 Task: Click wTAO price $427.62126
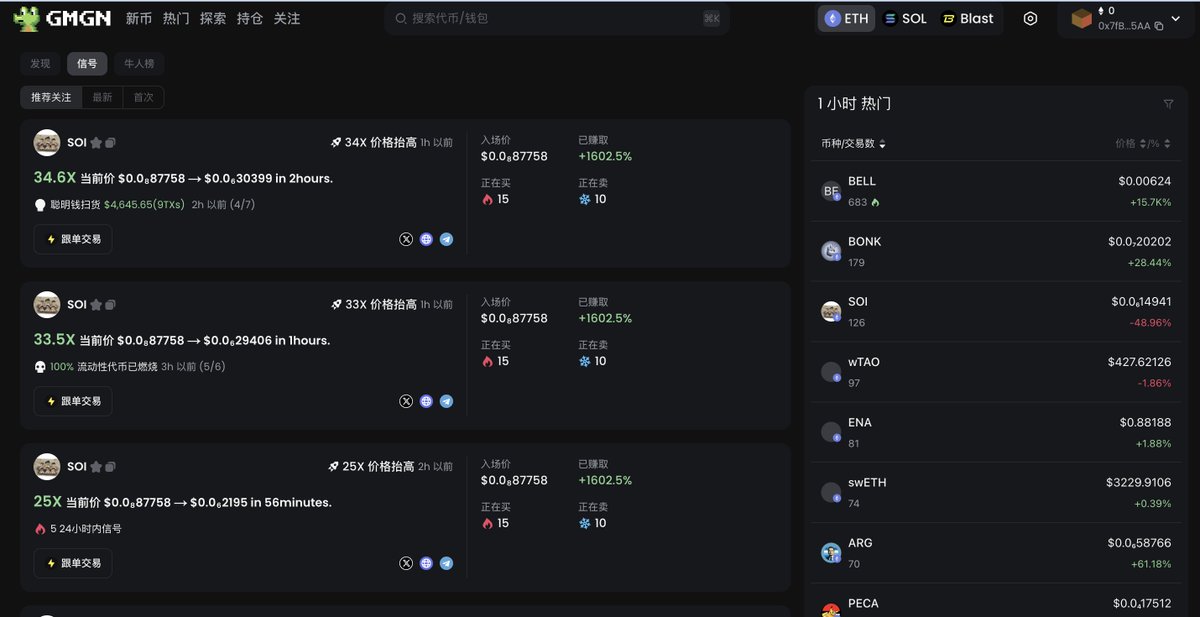point(1139,362)
